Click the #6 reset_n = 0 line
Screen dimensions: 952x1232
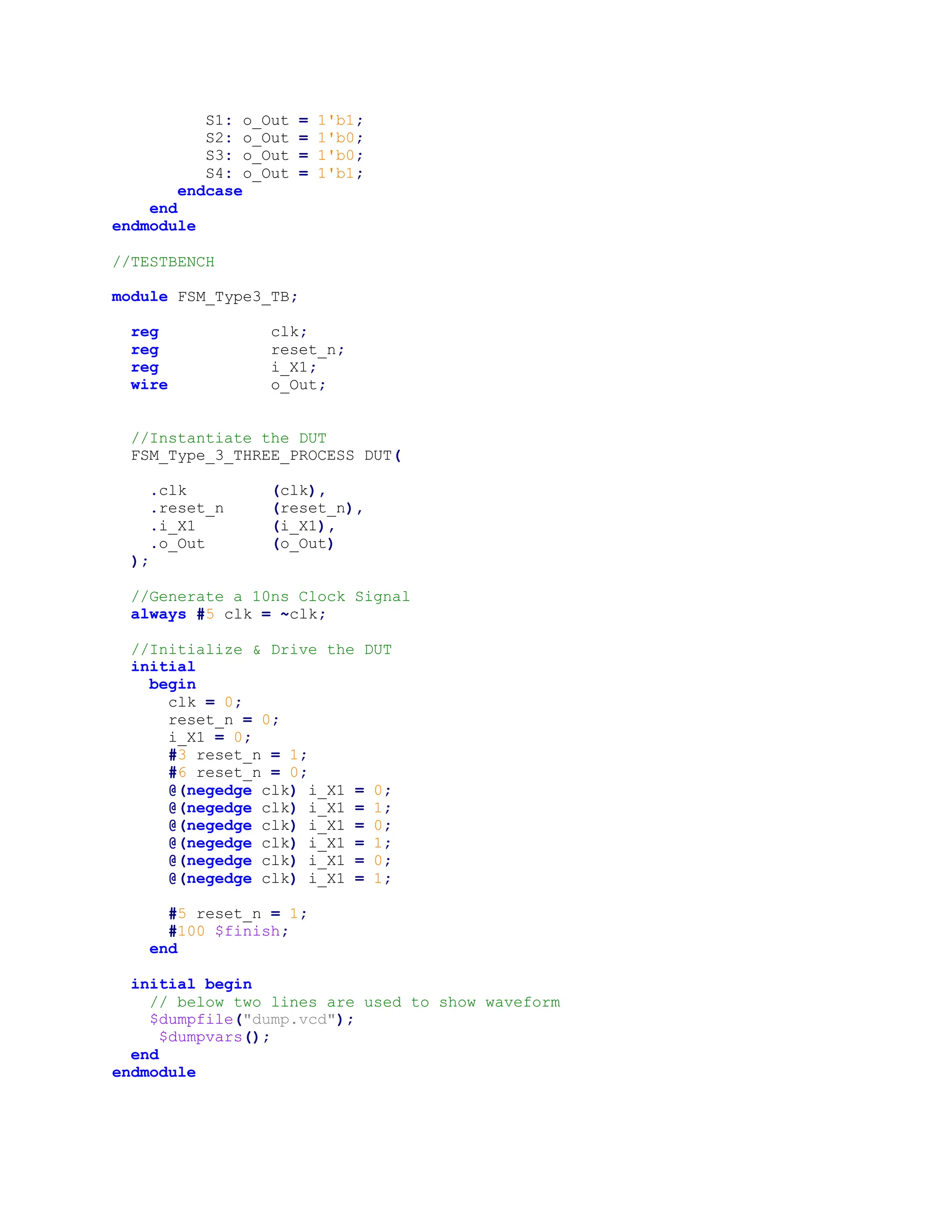[x=238, y=772]
